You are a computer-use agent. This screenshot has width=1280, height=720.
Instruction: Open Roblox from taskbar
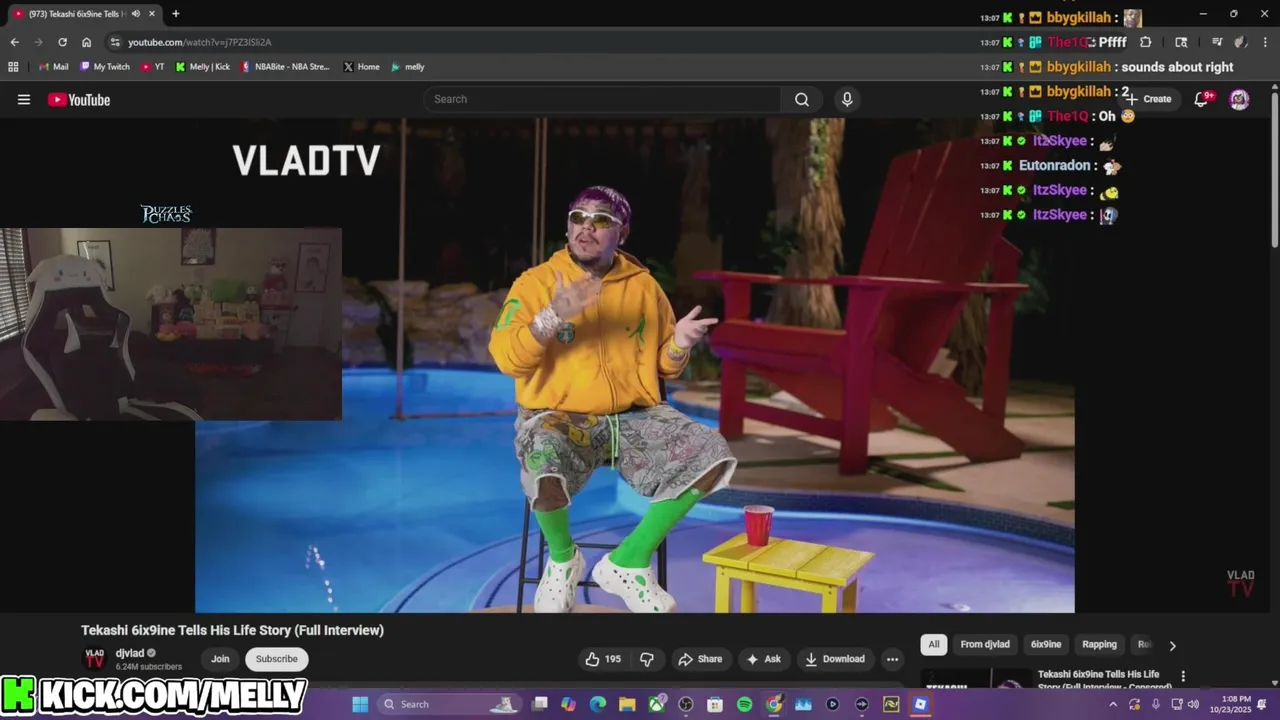point(920,704)
